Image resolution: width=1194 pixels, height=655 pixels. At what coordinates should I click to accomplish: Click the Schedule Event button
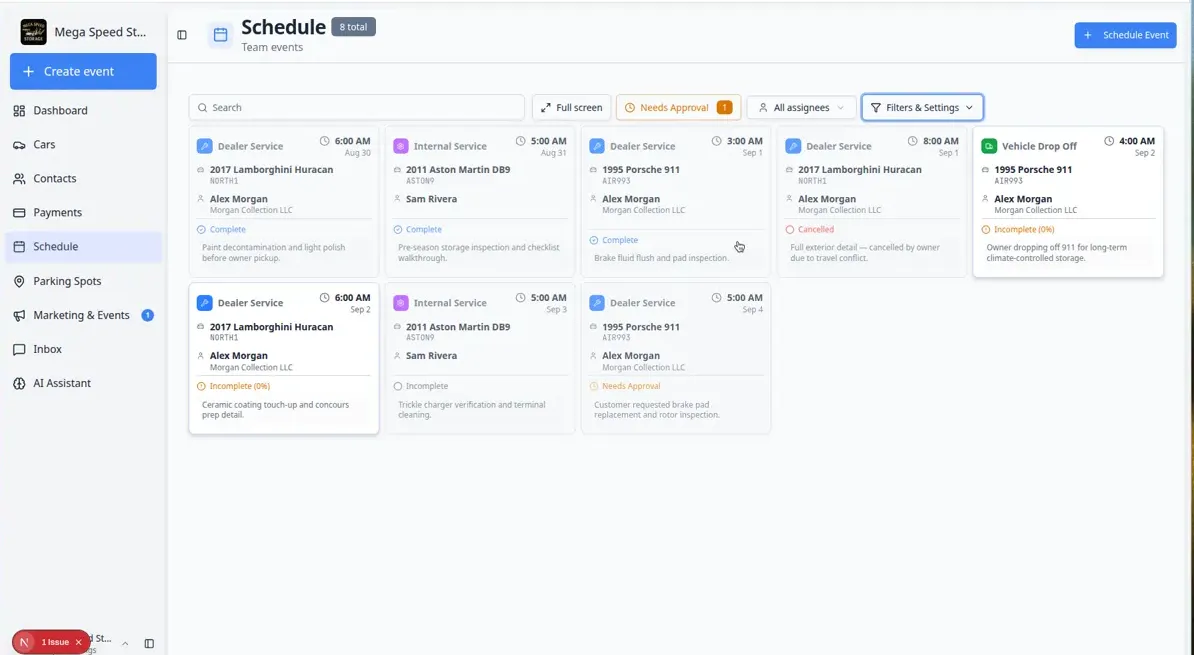tap(1125, 35)
